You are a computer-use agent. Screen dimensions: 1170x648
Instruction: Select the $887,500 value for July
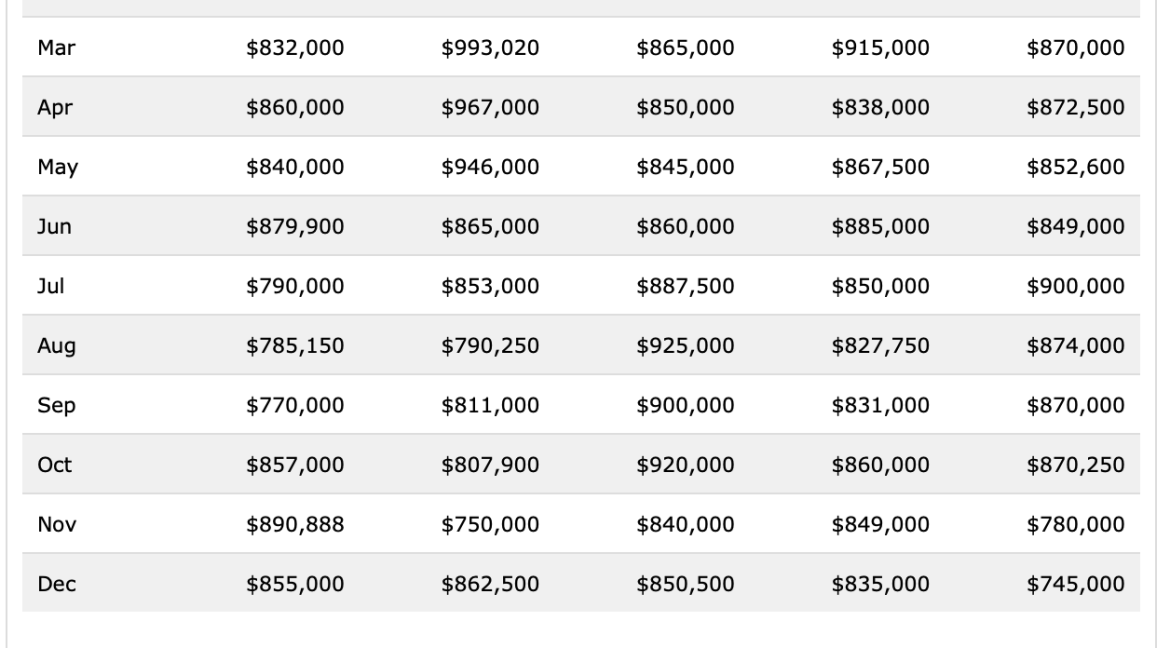[x=685, y=285]
